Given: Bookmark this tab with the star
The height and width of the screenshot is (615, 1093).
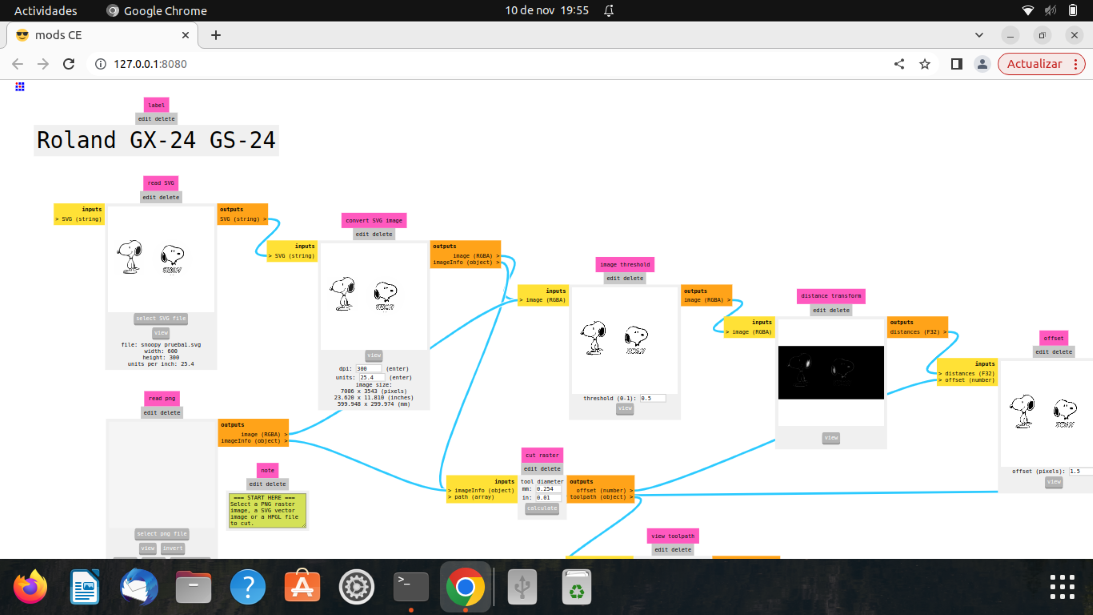Looking at the screenshot, I should [924, 63].
